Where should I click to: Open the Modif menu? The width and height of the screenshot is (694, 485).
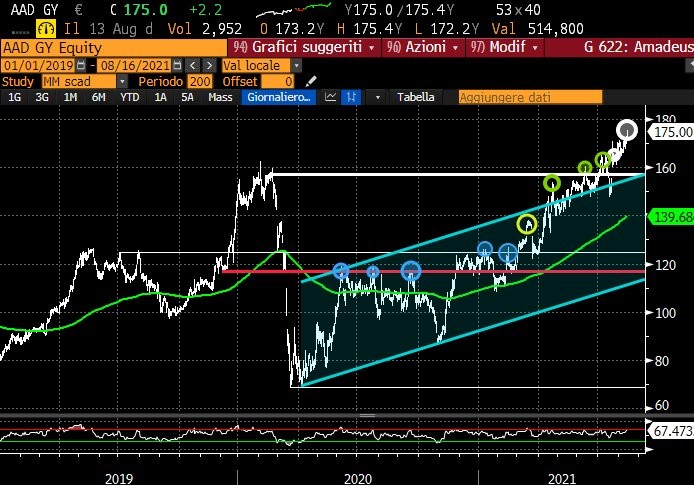point(505,47)
